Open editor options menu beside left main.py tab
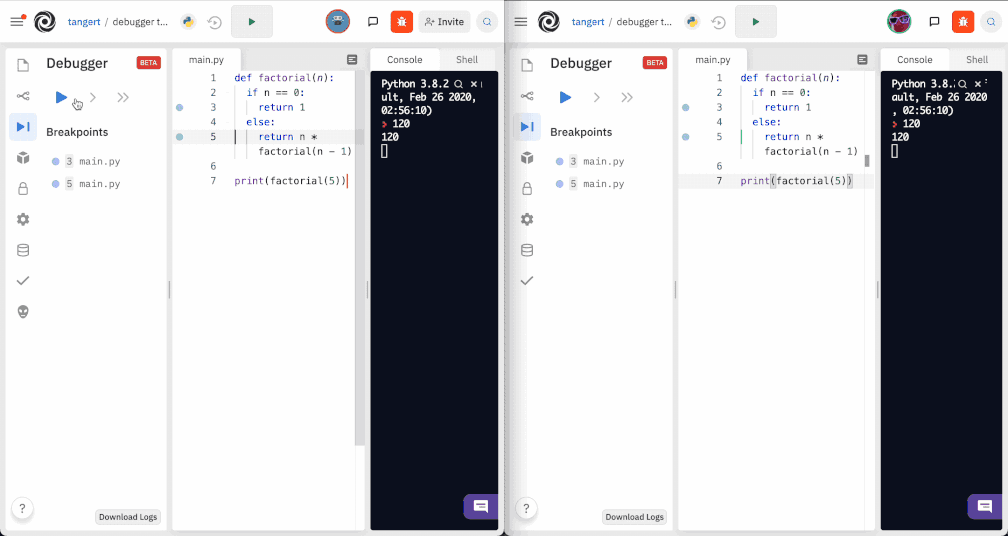Image resolution: width=1008 pixels, height=536 pixels. pyautogui.click(x=352, y=60)
